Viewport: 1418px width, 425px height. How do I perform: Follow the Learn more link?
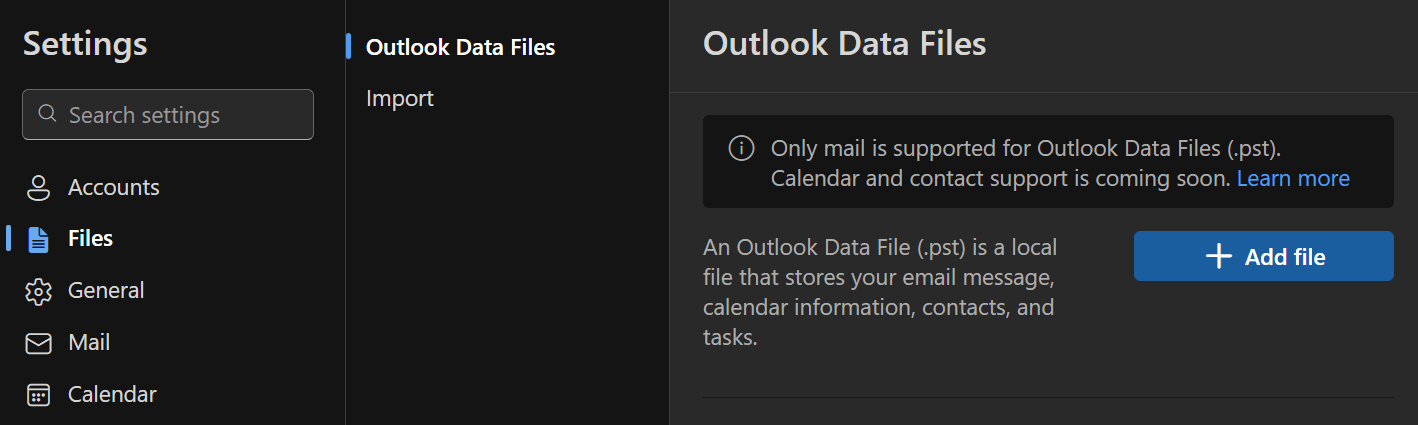pos(1293,179)
